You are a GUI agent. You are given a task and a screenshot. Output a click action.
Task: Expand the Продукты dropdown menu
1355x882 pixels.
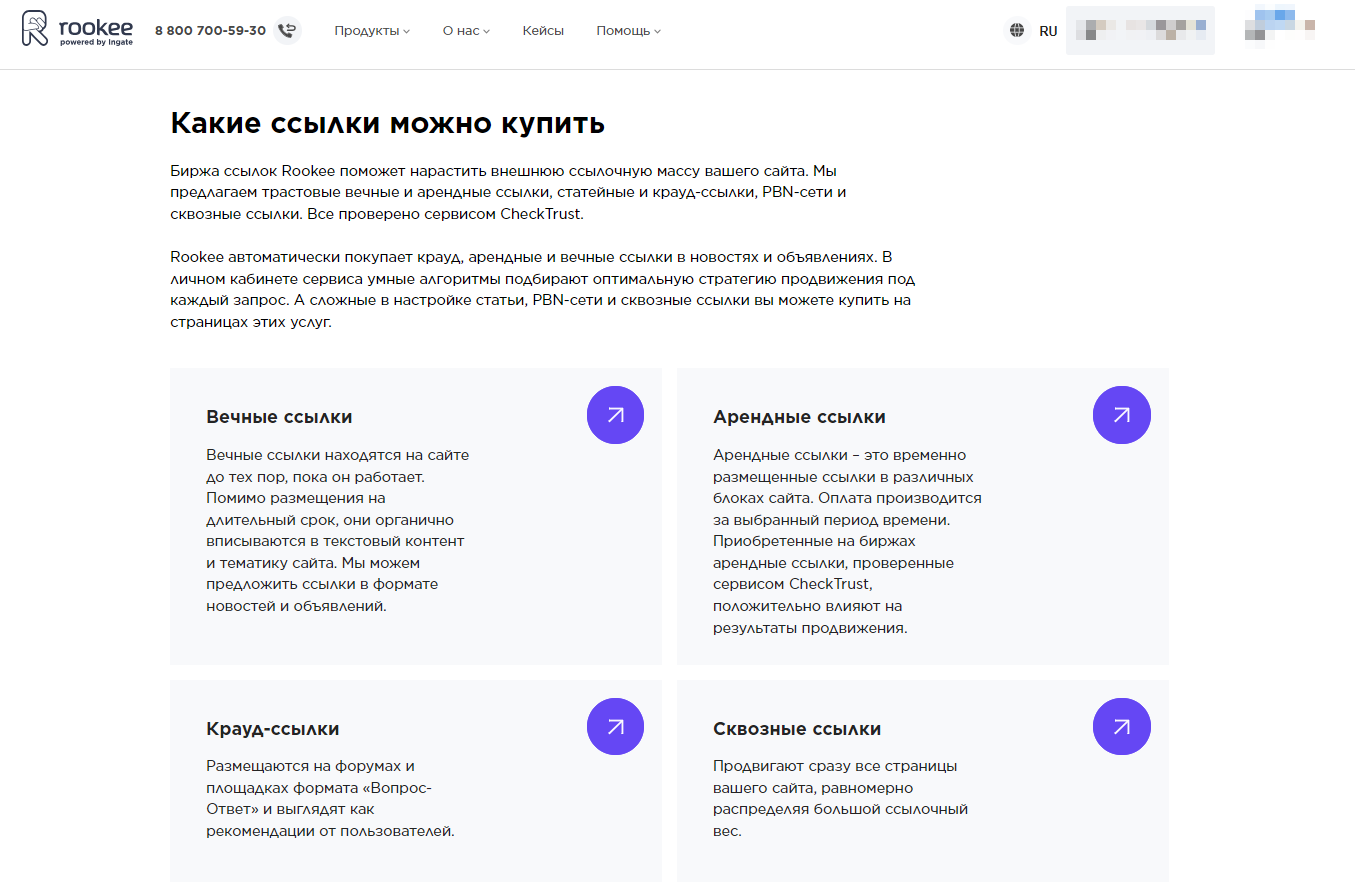point(372,31)
